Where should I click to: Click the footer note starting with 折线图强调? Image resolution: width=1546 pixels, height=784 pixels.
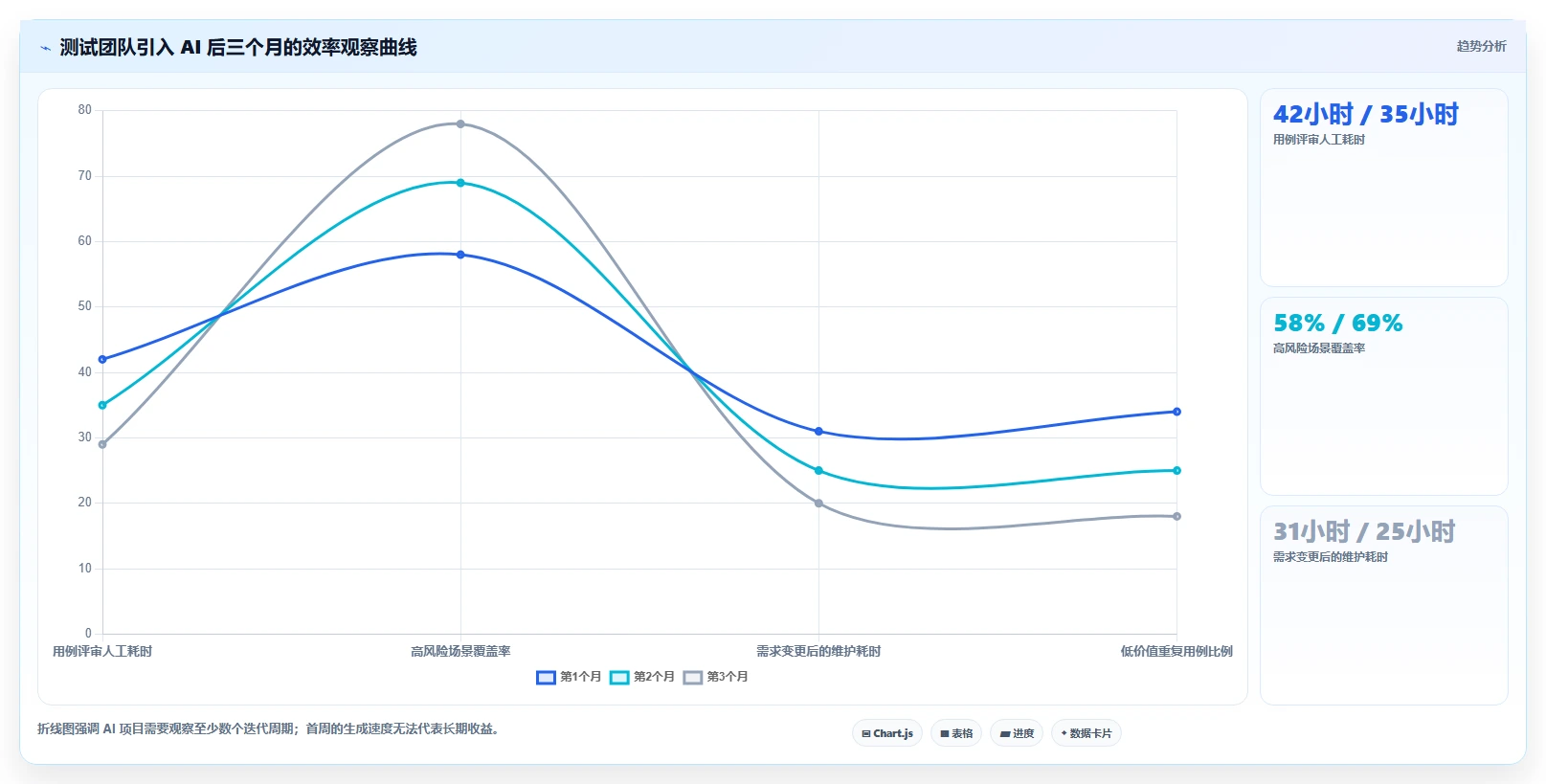pos(267,729)
